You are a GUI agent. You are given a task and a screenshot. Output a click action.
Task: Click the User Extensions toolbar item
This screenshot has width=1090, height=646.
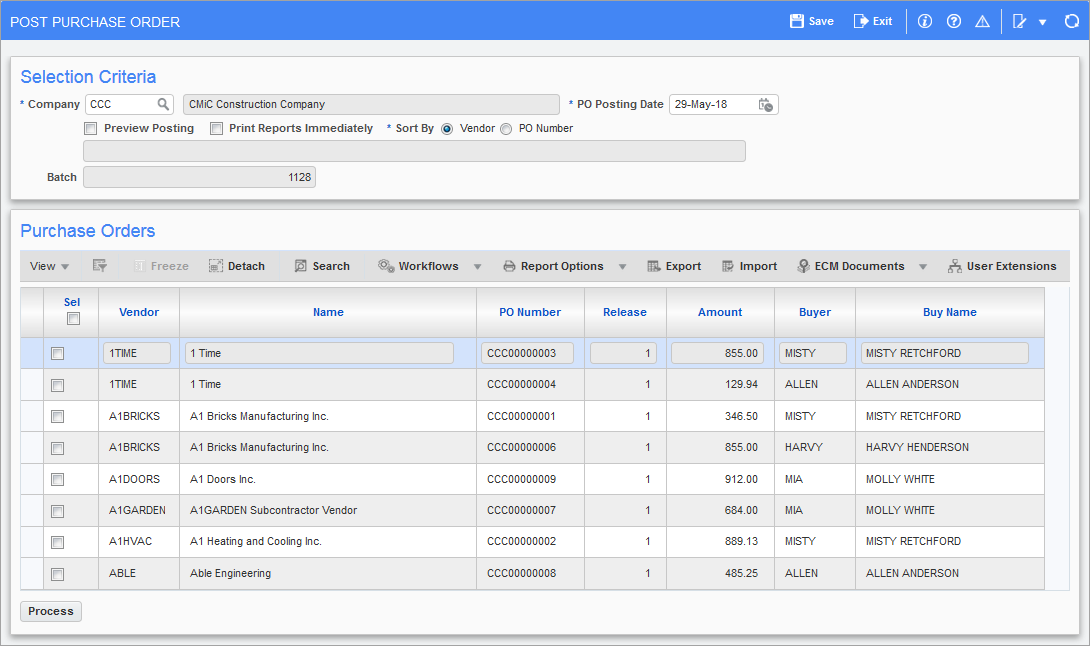[1002, 266]
